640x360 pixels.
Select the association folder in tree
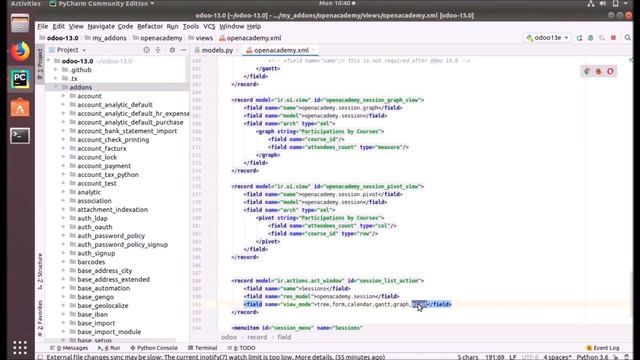point(94,201)
